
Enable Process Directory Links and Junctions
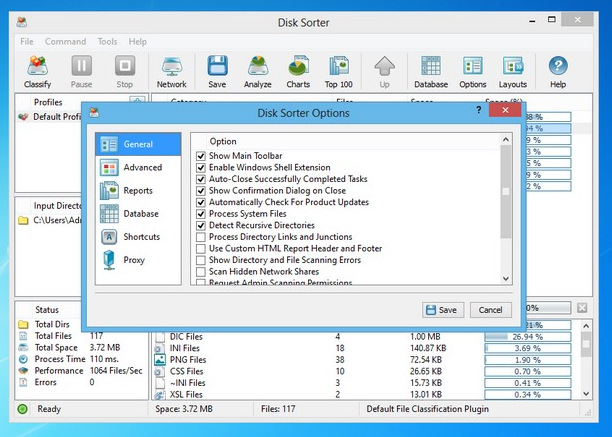(201, 237)
